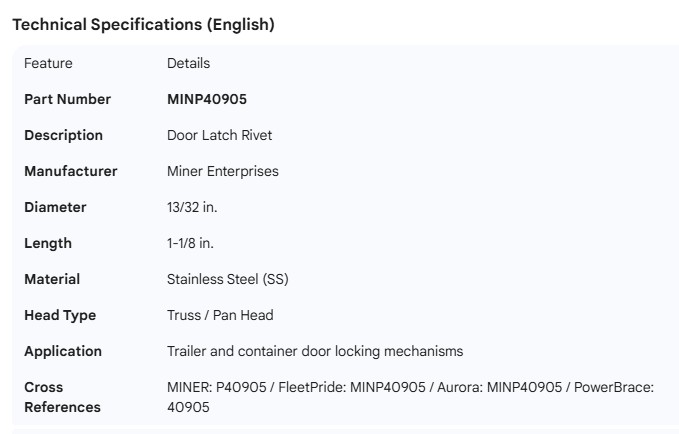The width and height of the screenshot is (679, 434).
Task: Select the Head Type row label
Action: pos(60,315)
